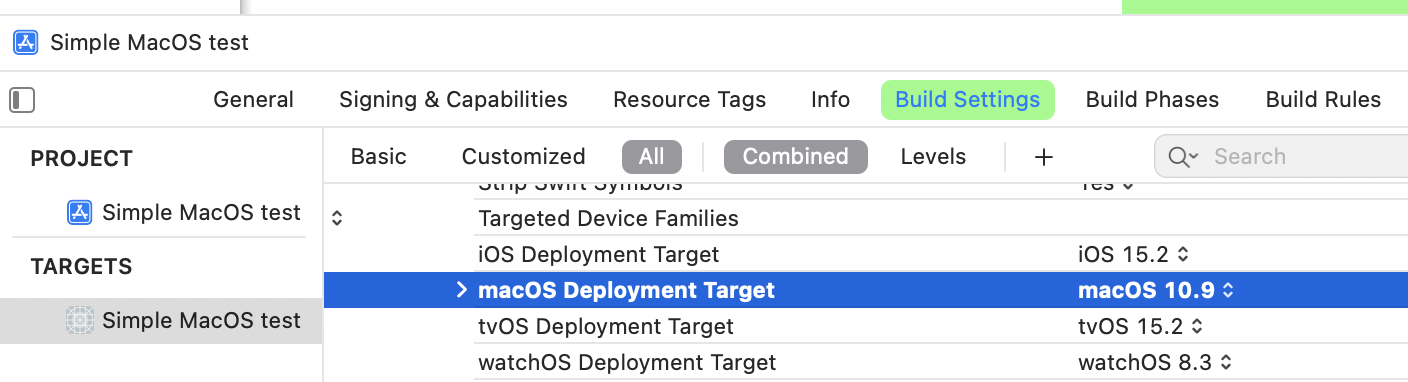Show Customized build settings
This screenshot has width=1408, height=382.
pyautogui.click(x=523, y=157)
